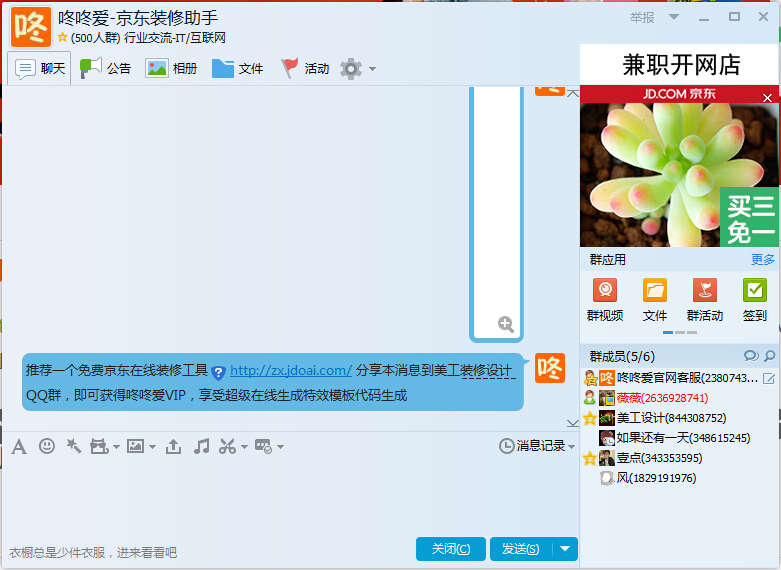Expand the gift icon dropdown arrow
Screen dimensions: 781x570
tap(116, 447)
